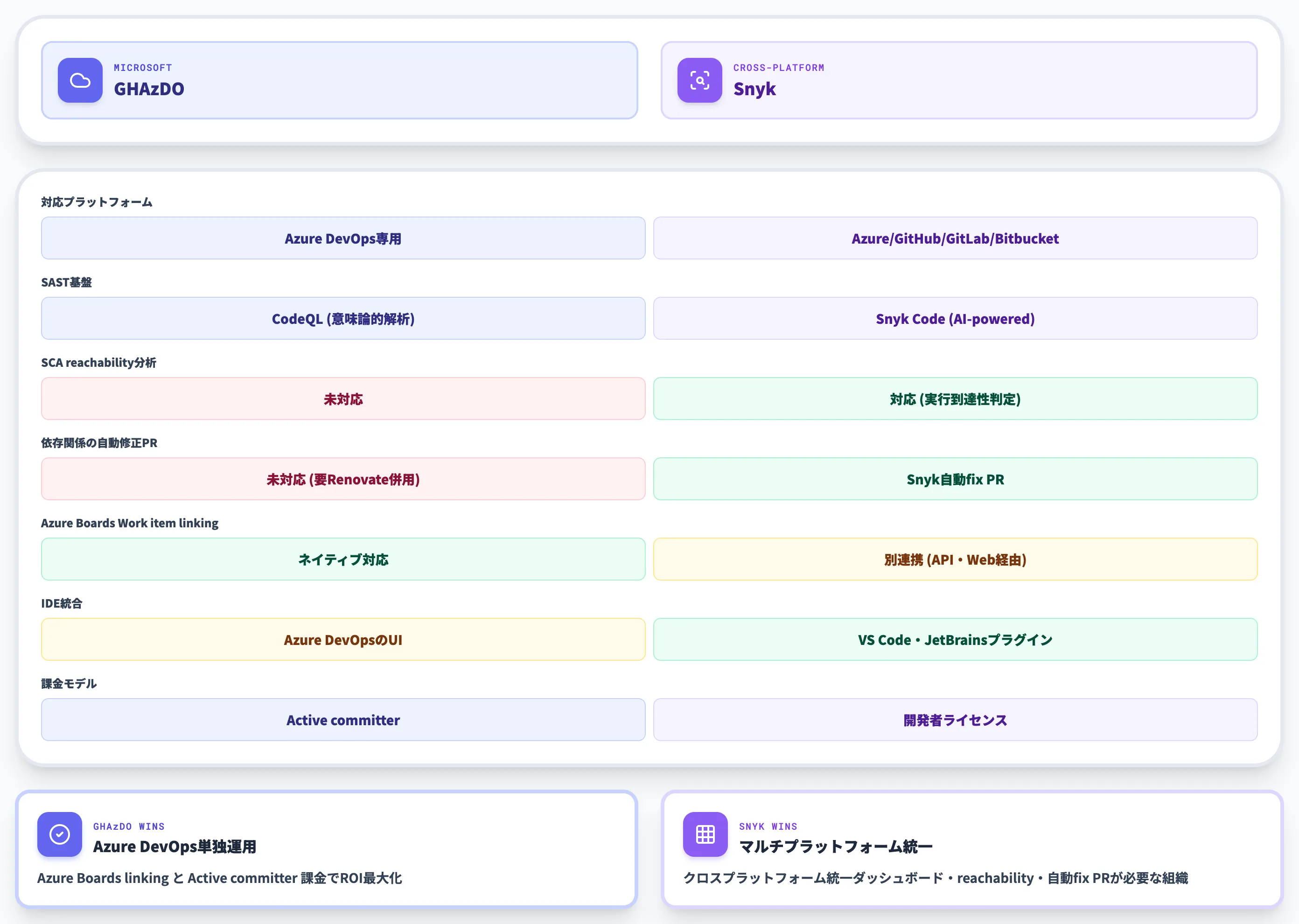Click the Active committer cell
This screenshot has height=924, width=1299.
pyautogui.click(x=343, y=720)
